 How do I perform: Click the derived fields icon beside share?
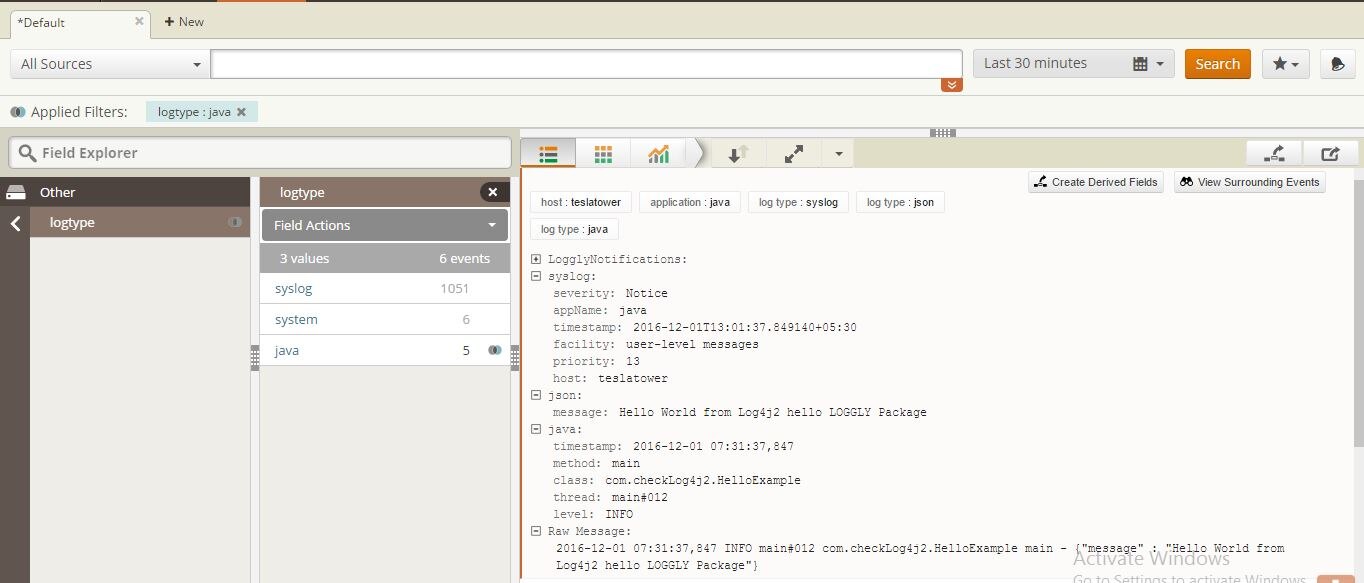coord(1274,154)
